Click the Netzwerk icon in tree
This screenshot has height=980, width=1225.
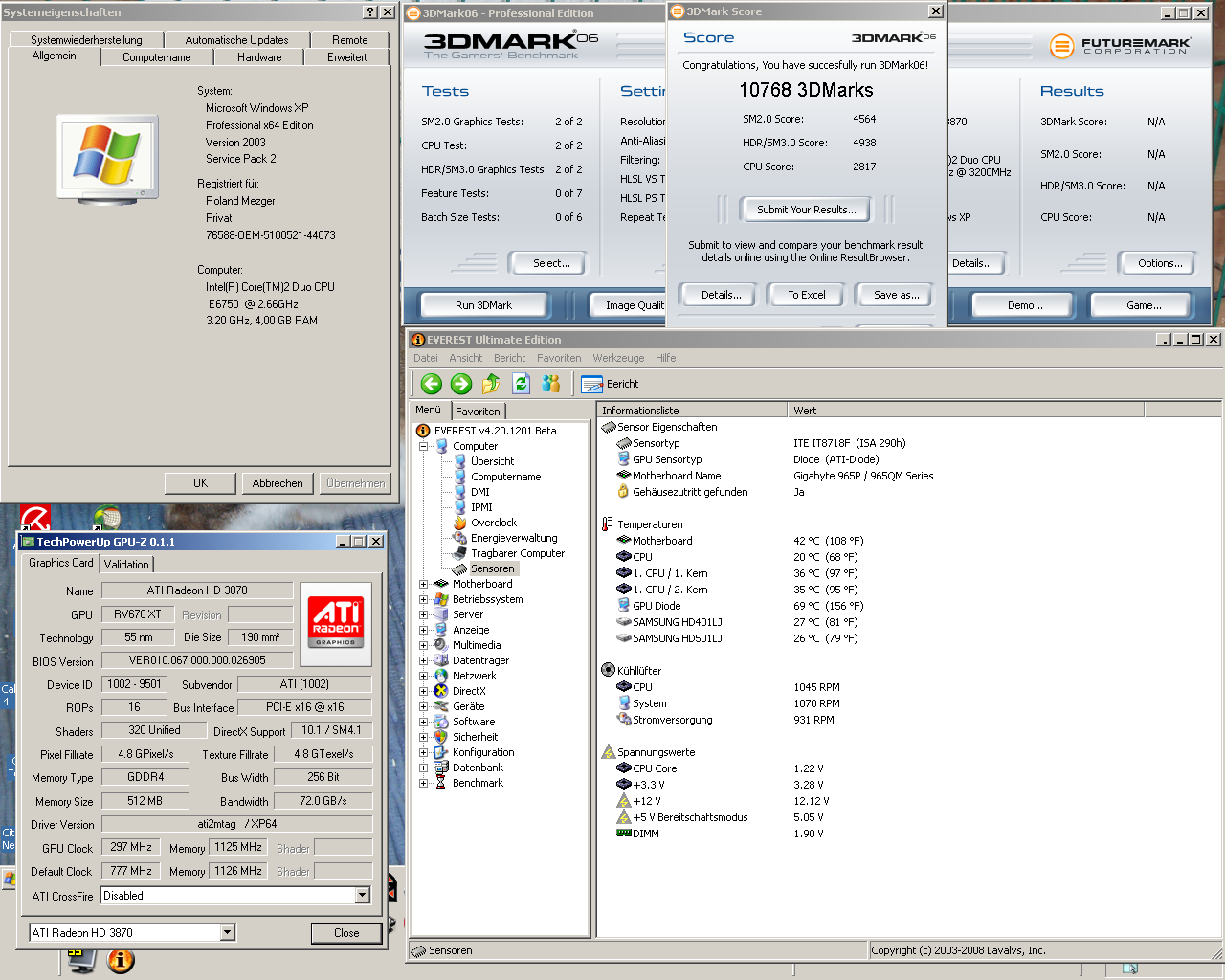click(441, 676)
